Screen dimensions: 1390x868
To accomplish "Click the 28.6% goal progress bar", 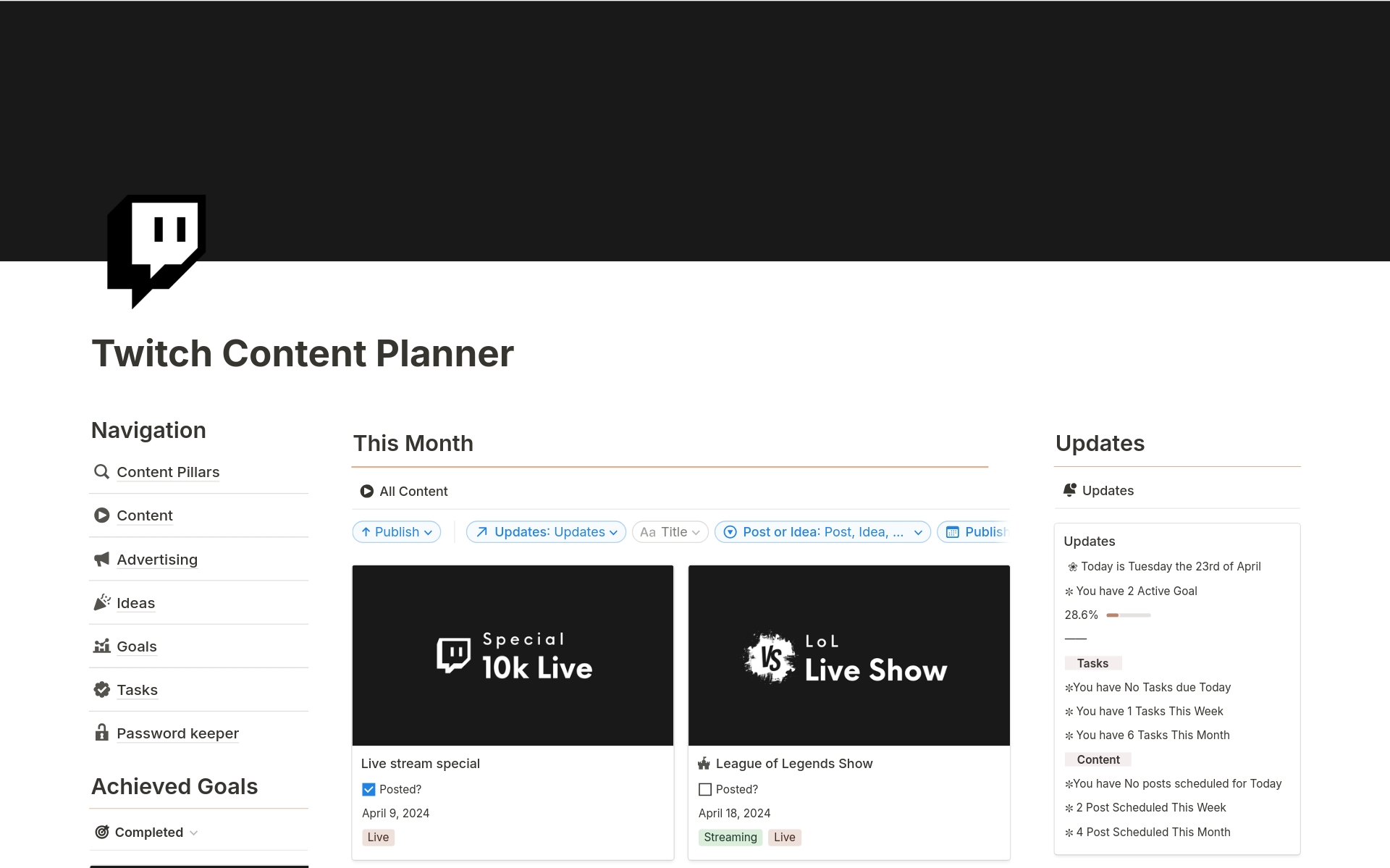I will pyautogui.click(x=1128, y=615).
